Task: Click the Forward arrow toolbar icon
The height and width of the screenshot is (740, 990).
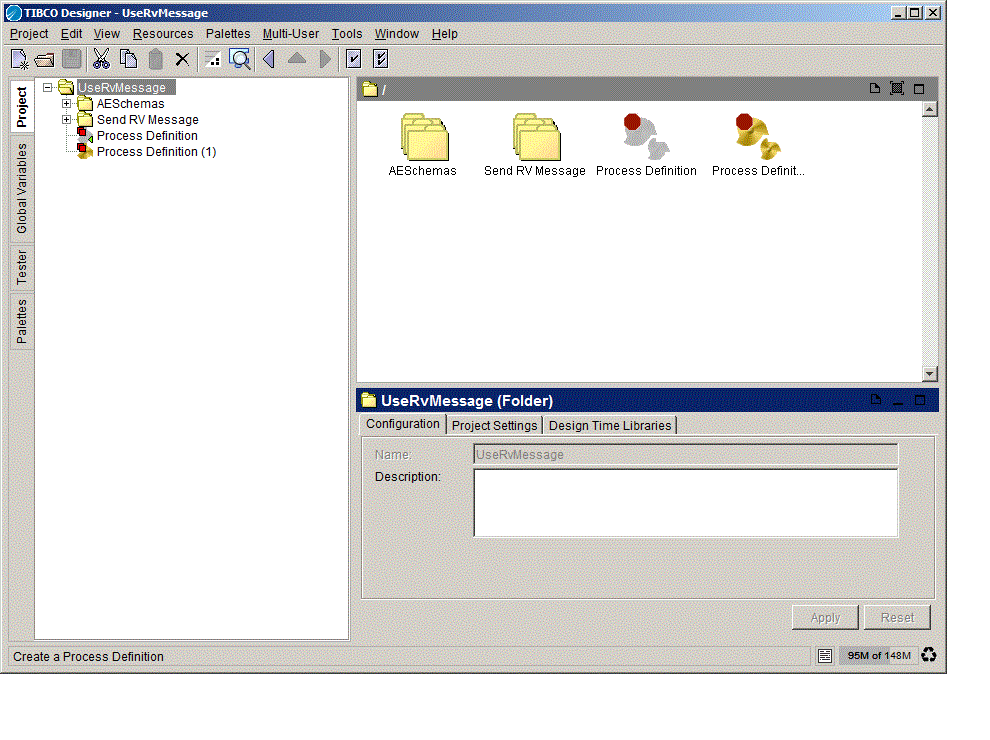Action: [x=325, y=59]
